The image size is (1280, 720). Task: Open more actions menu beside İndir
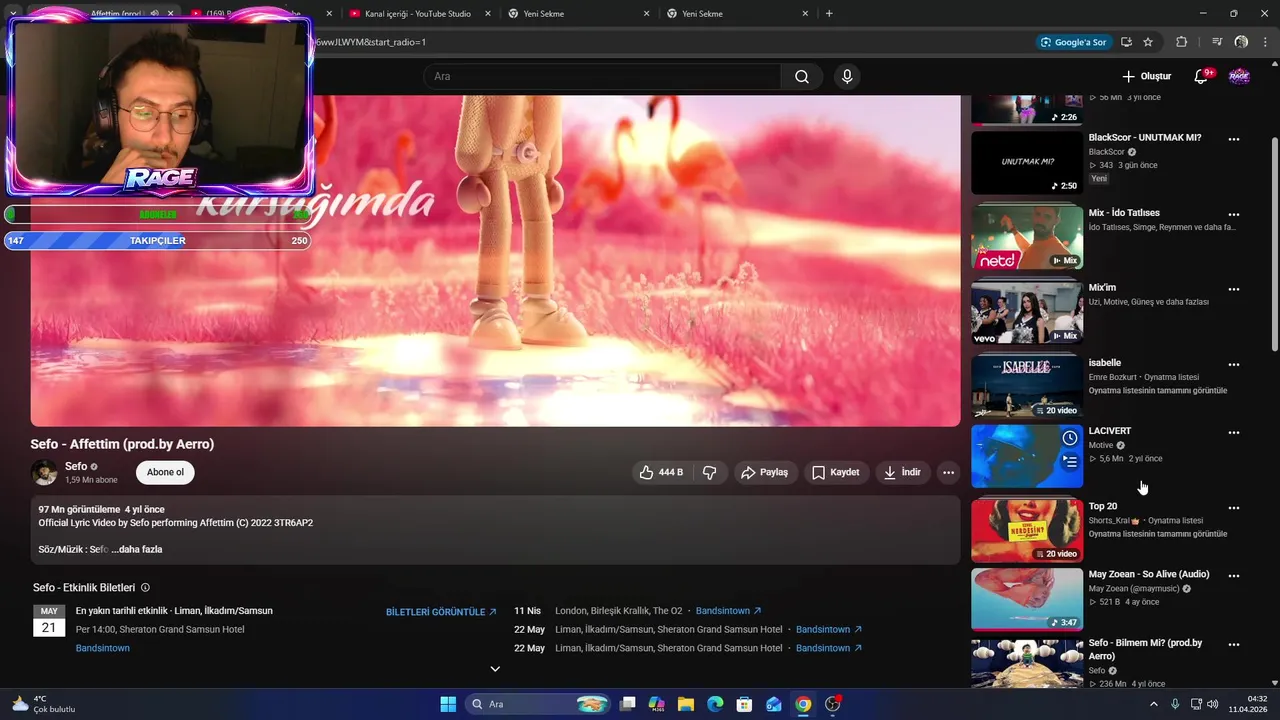(948, 472)
